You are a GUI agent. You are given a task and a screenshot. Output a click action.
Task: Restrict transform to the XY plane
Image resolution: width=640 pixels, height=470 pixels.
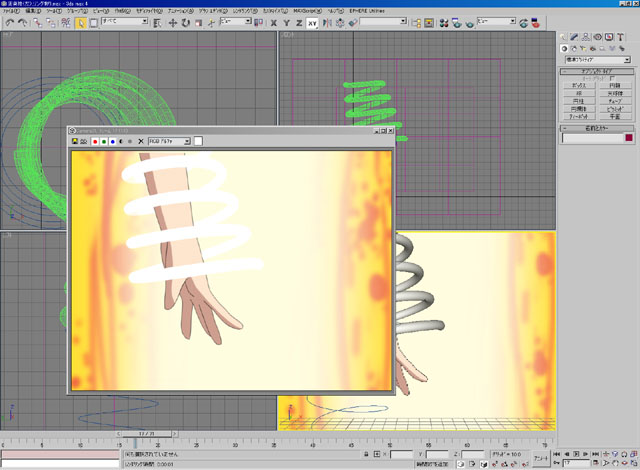click(x=312, y=23)
